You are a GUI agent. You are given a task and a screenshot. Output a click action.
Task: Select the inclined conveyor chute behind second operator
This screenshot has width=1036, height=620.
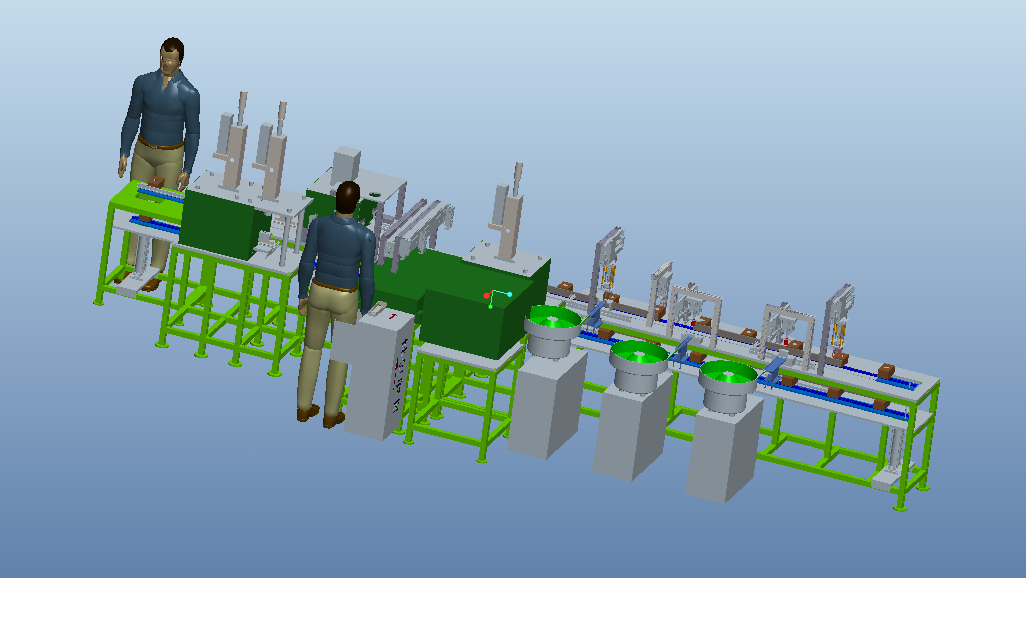[x=415, y=228]
